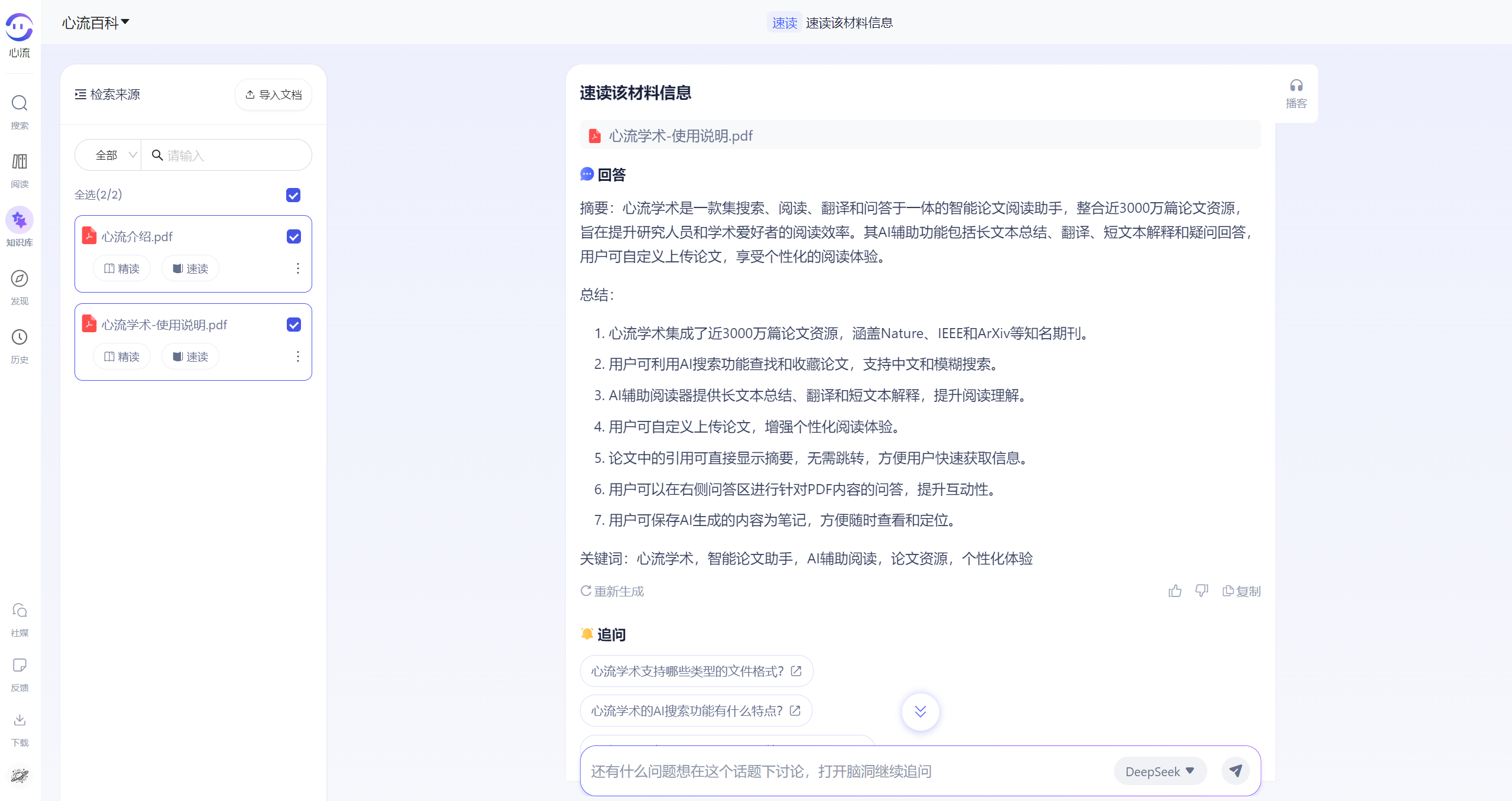Viewport: 1512px width, 801px height.
Task: Click the thumbs-down icon under the answer
Action: (1202, 591)
